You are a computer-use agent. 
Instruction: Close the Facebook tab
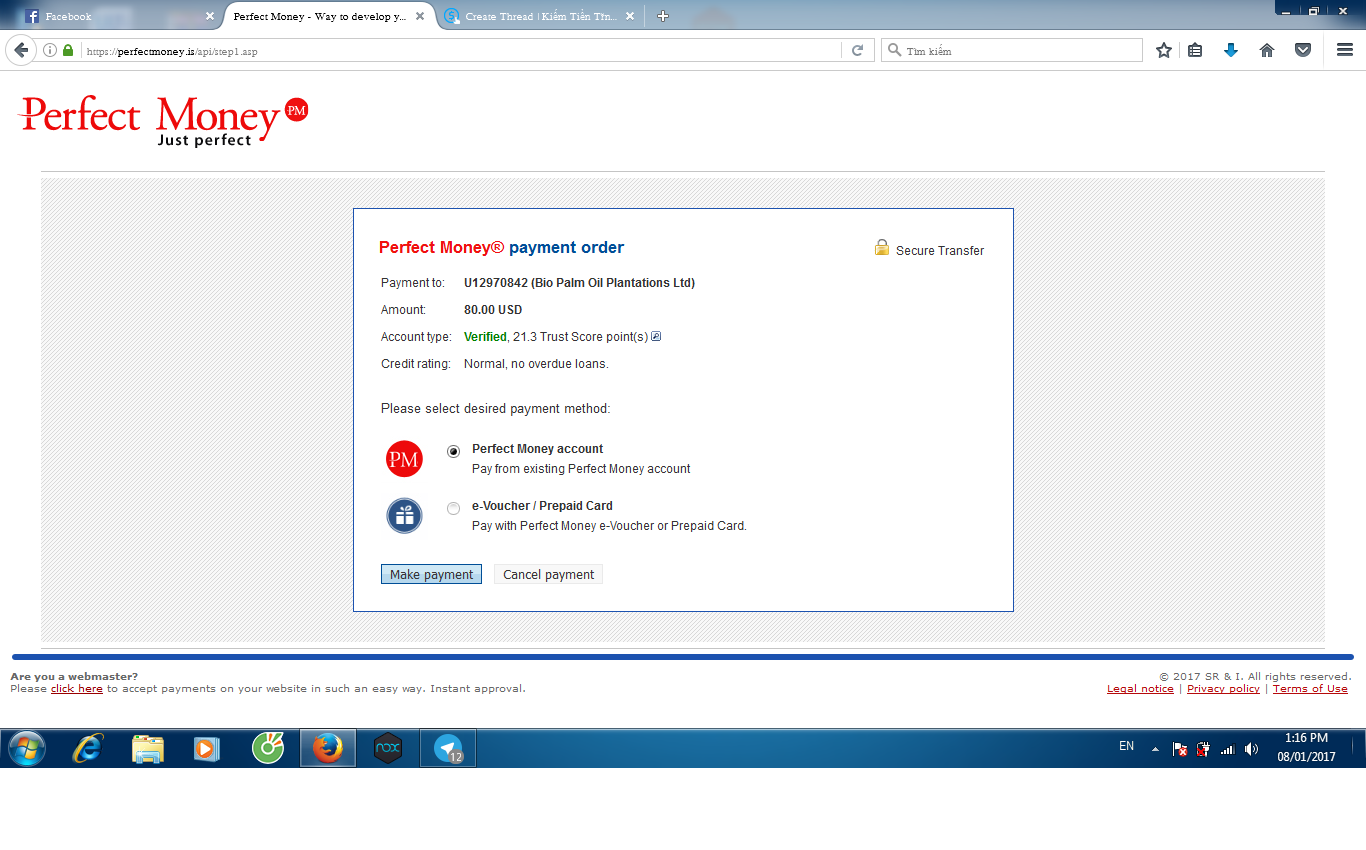coord(210,16)
